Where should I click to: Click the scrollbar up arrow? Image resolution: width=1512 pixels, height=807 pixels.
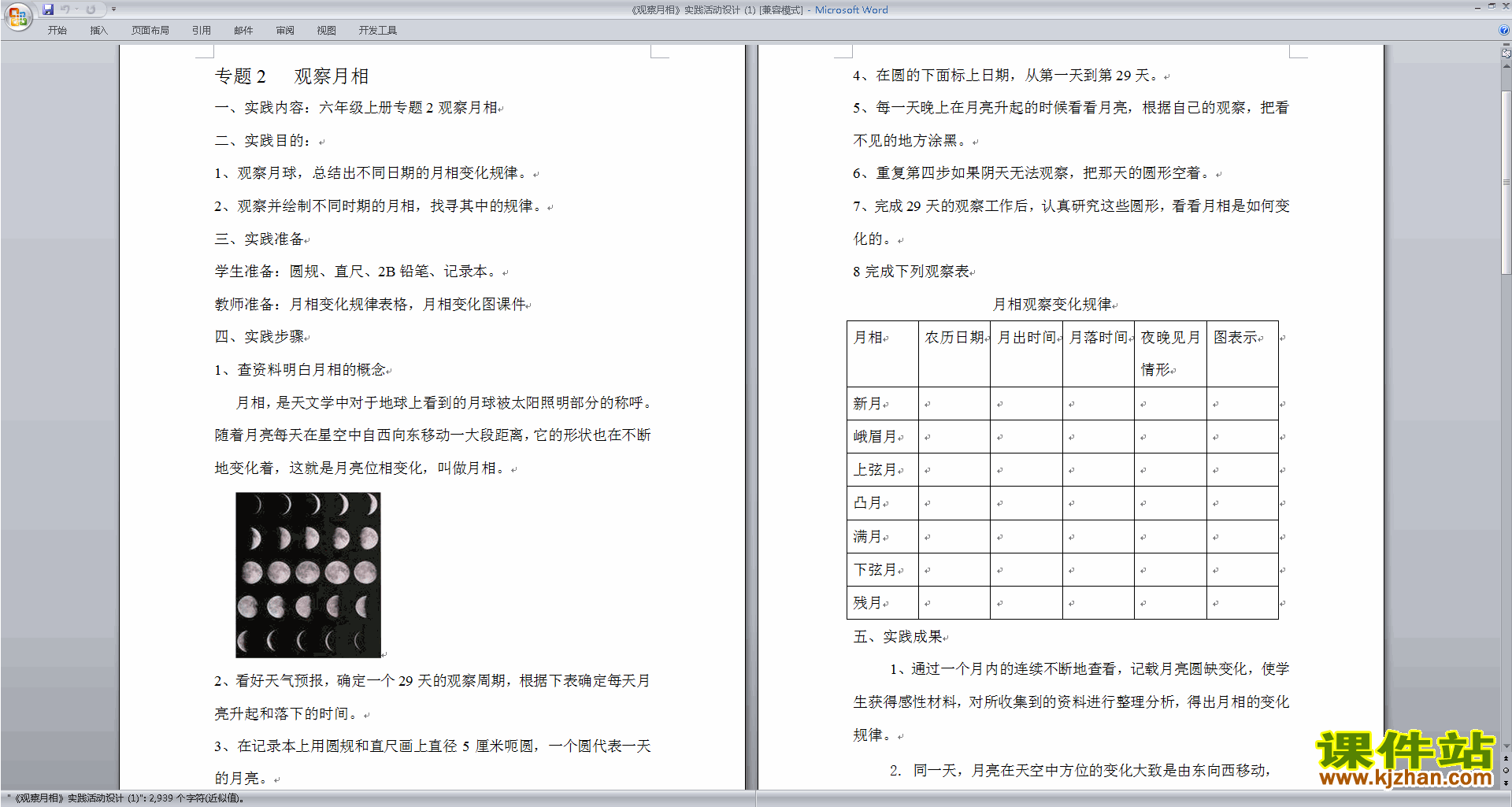pyautogui.click(x=1506, y=66)
